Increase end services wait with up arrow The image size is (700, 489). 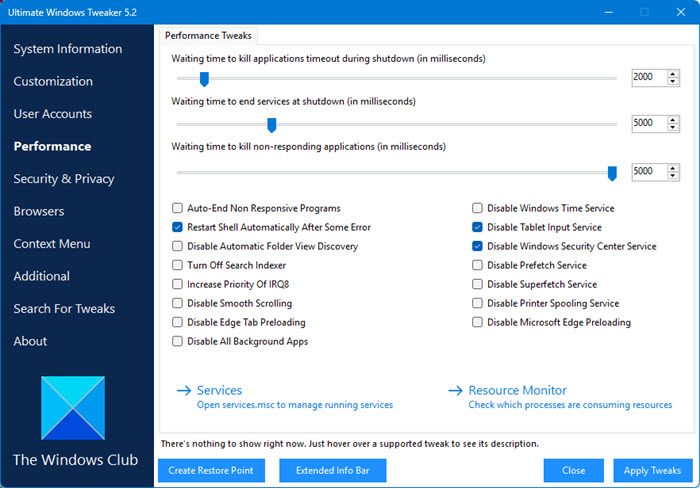tap(673, 120)
